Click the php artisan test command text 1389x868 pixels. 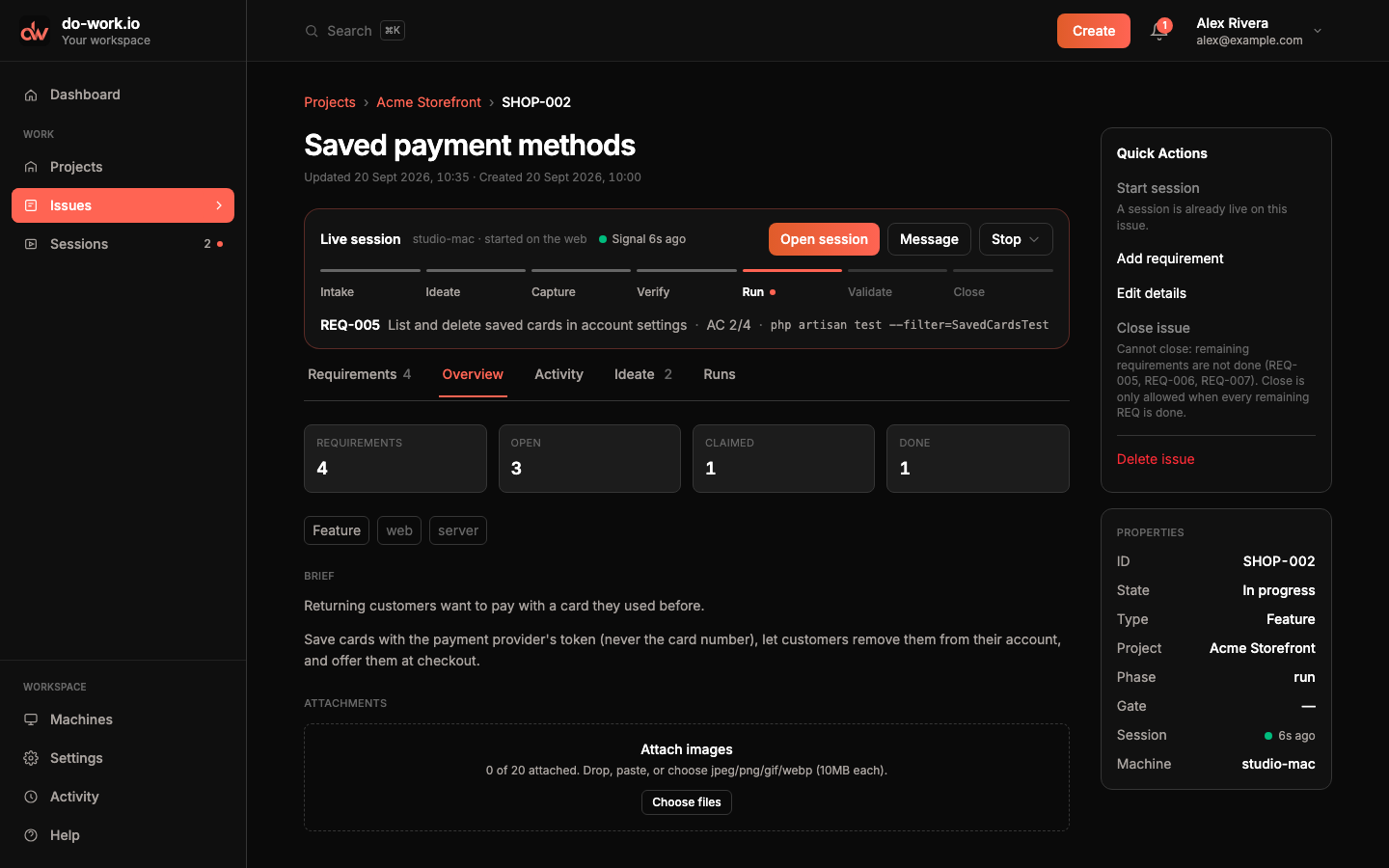[910, 325]
